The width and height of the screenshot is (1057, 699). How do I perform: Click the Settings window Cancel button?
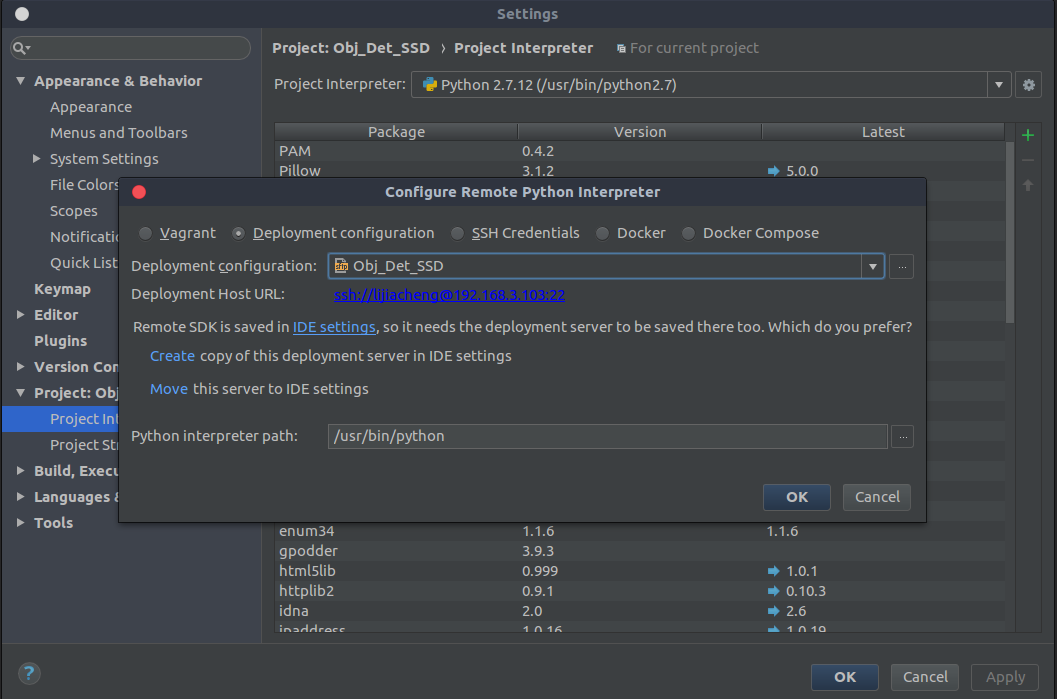click(925, 677)
